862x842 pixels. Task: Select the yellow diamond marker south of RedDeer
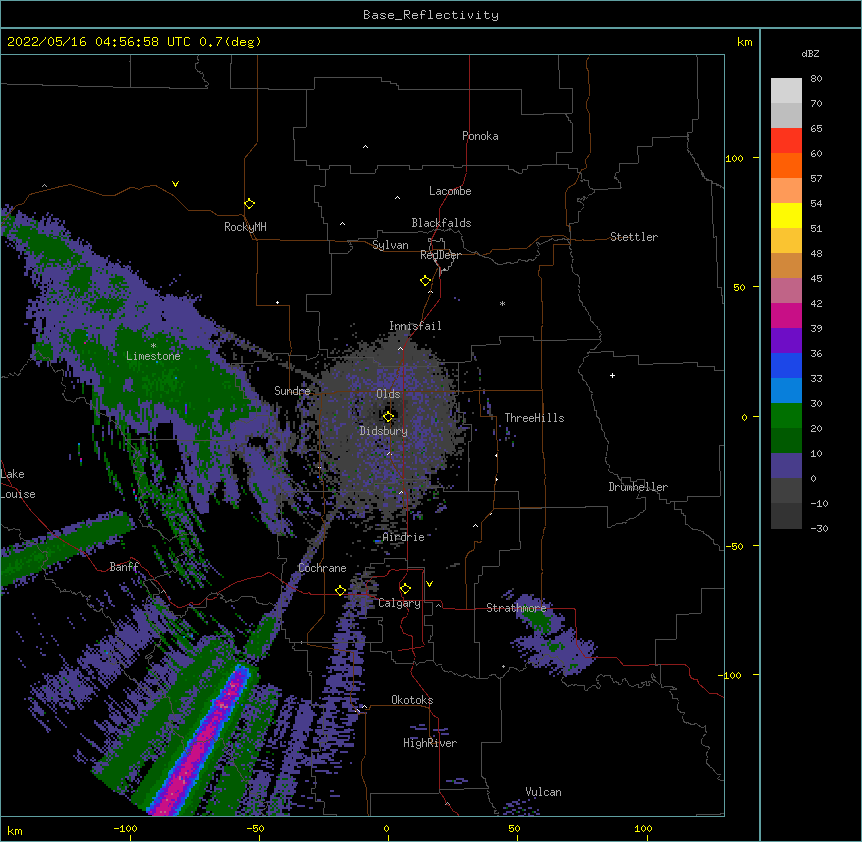point(425,281)
